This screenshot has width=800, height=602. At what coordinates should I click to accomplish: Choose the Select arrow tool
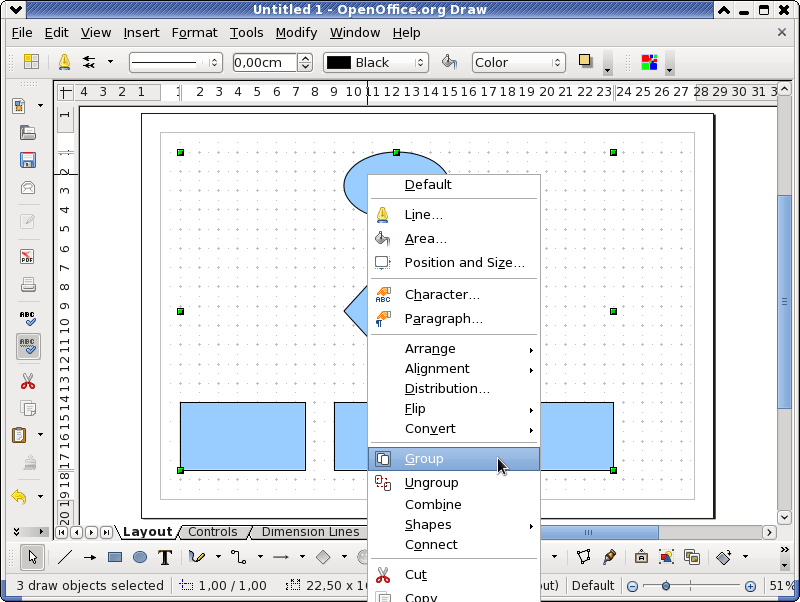tap(33, 557)
